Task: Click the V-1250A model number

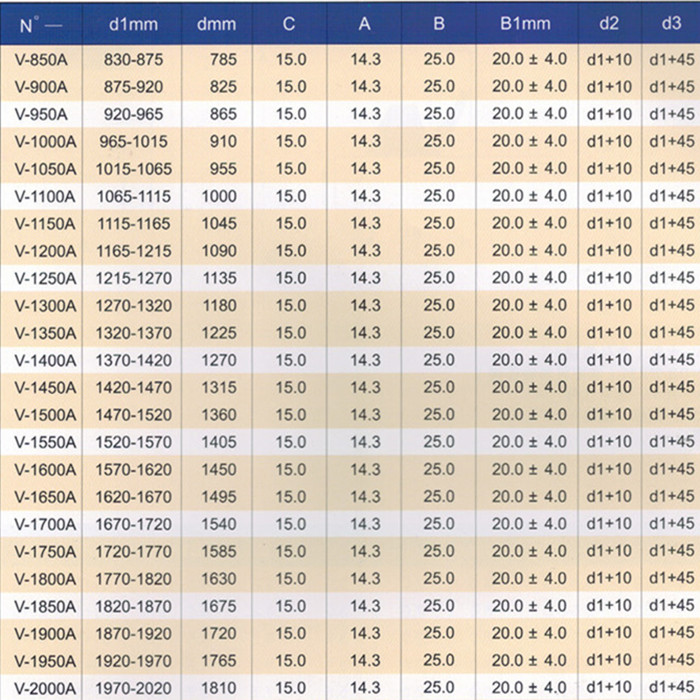Action: (42, 278)
